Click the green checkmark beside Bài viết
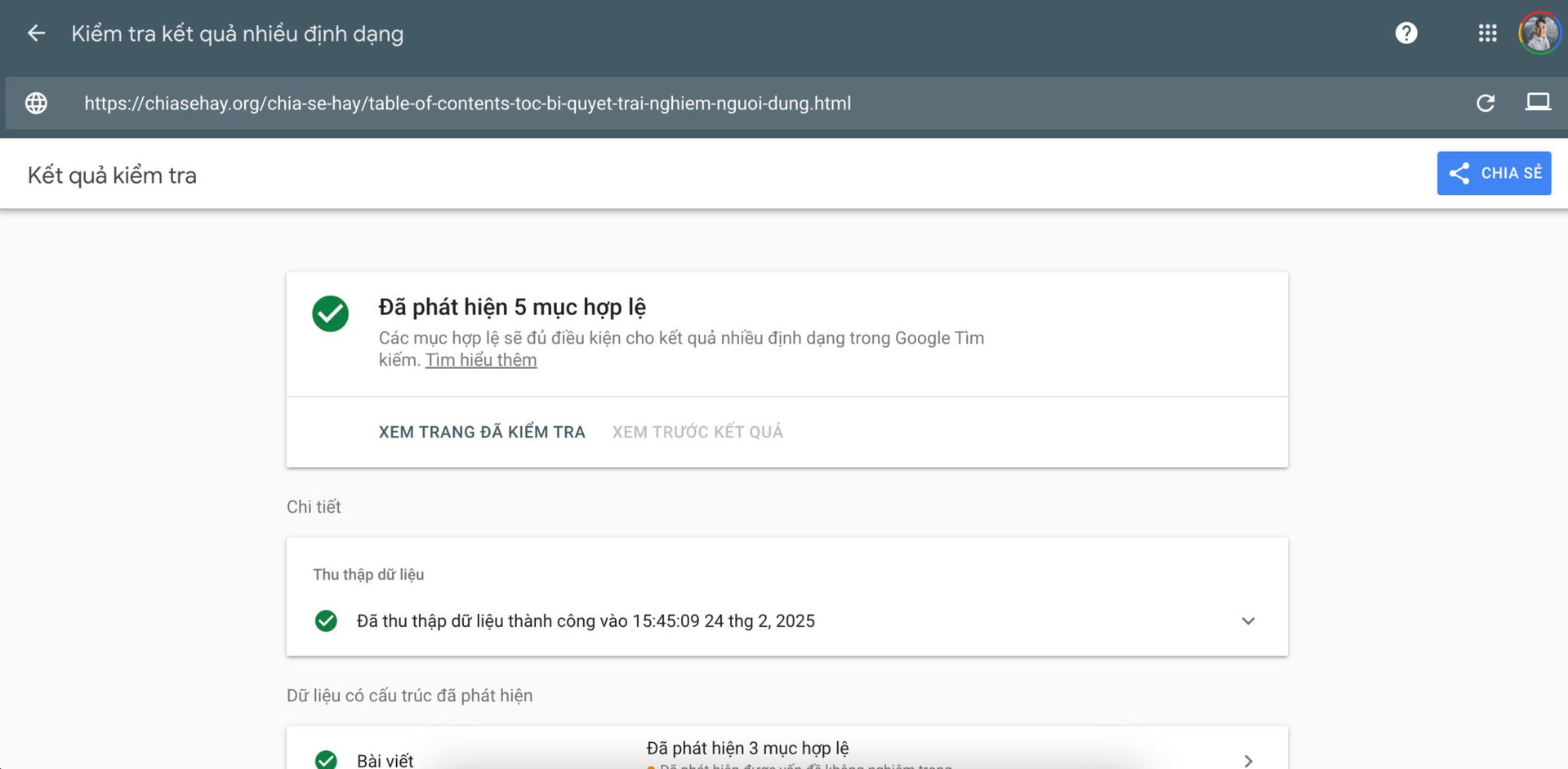 coord(327,759)
